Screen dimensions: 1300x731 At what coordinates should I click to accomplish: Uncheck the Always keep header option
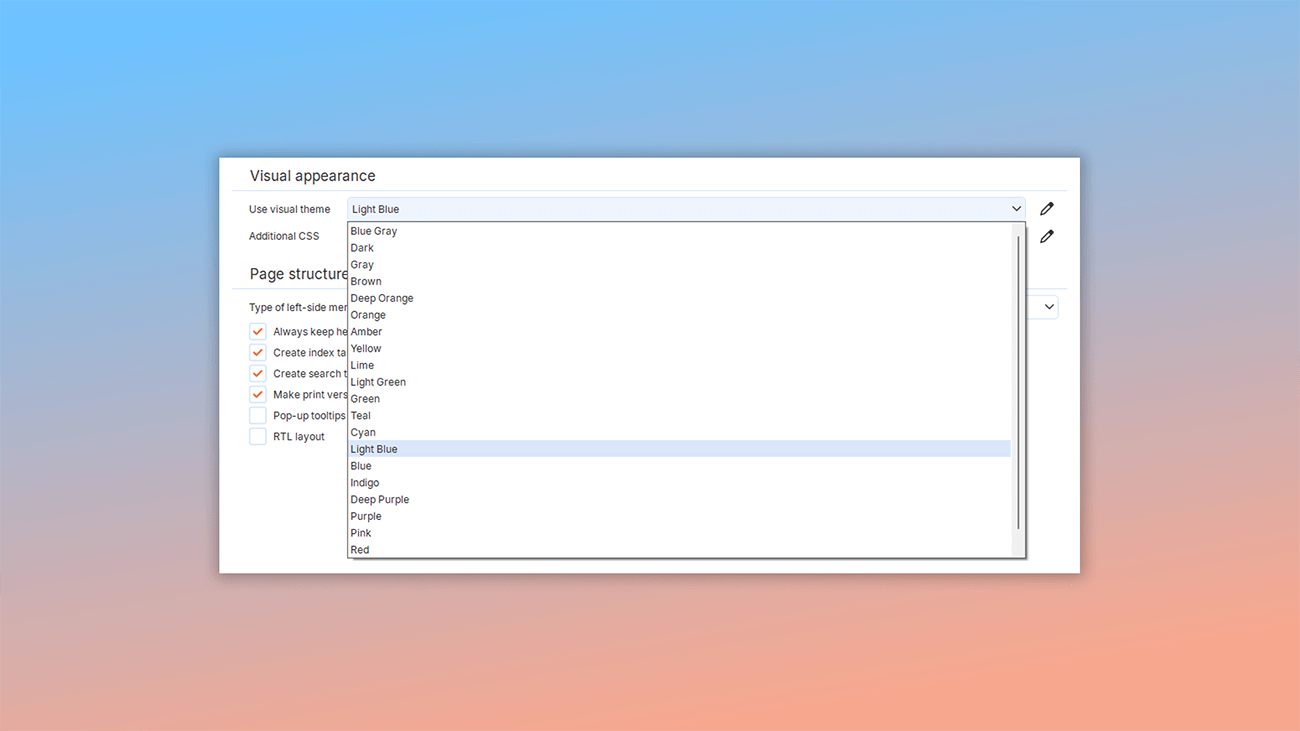[x=257, y=331]
